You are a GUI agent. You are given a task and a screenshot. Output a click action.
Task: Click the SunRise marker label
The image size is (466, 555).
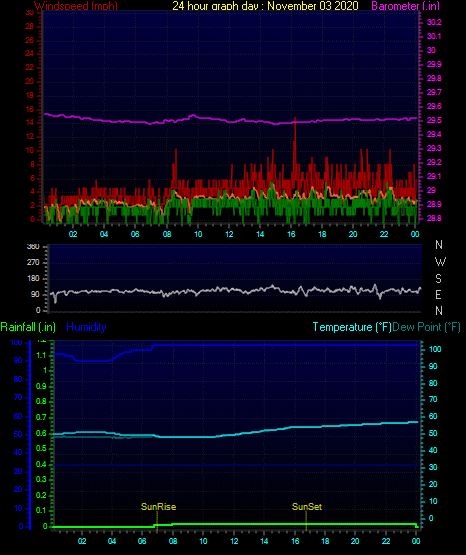[x=159, y=507]
